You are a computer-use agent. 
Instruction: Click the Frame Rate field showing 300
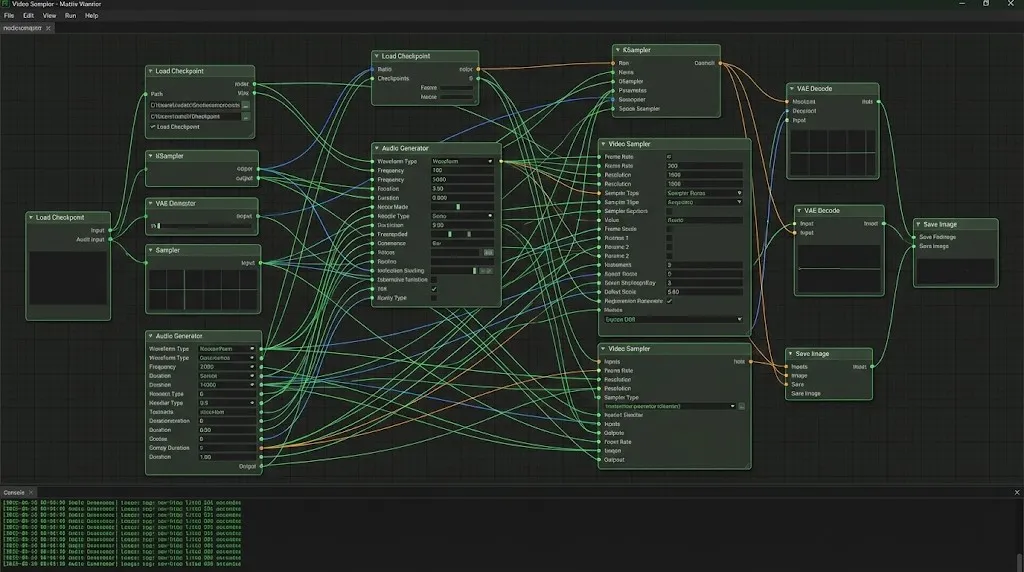[704, 166]
